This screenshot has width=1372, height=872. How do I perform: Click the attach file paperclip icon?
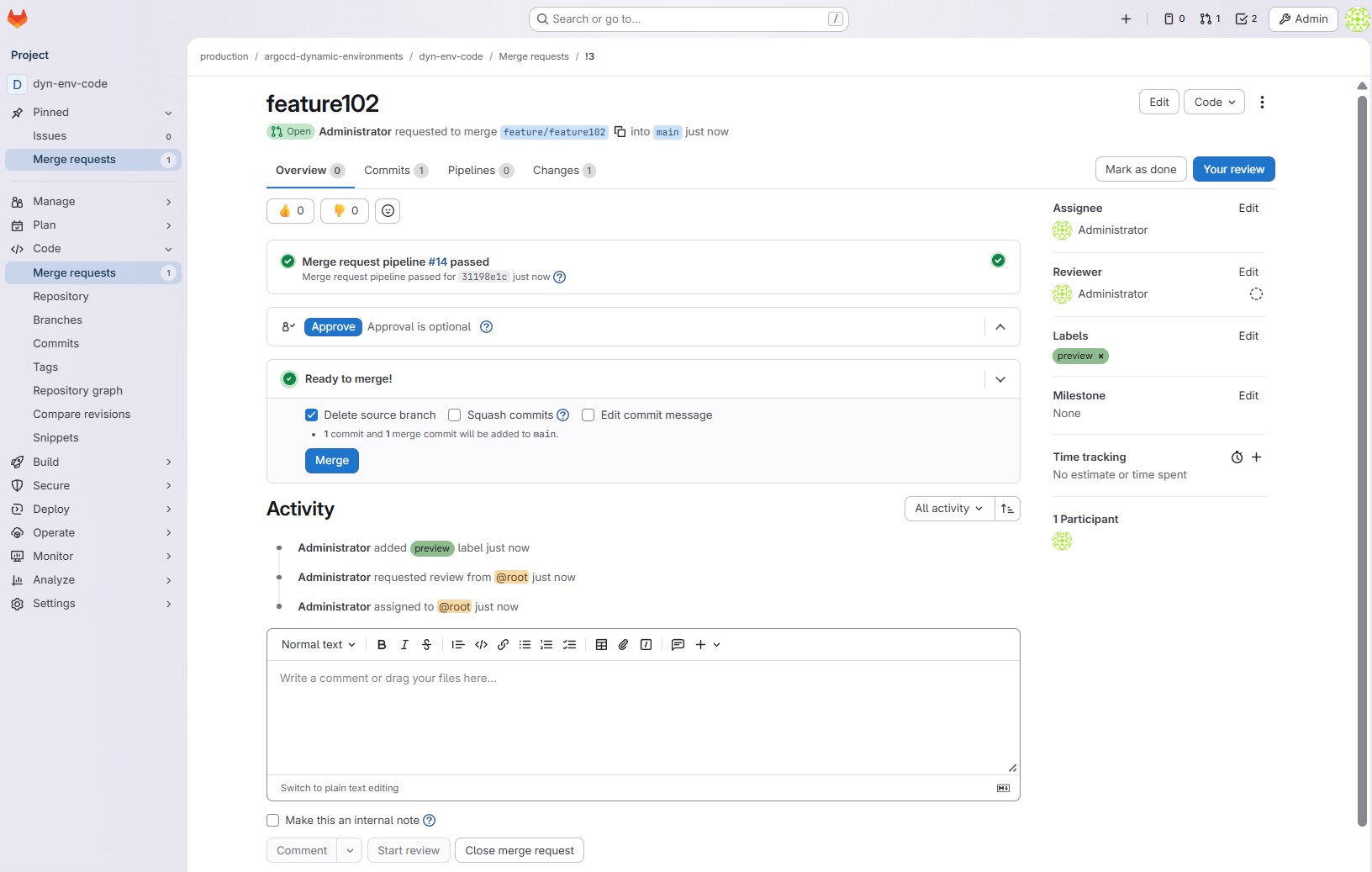[x=623, y=645]
